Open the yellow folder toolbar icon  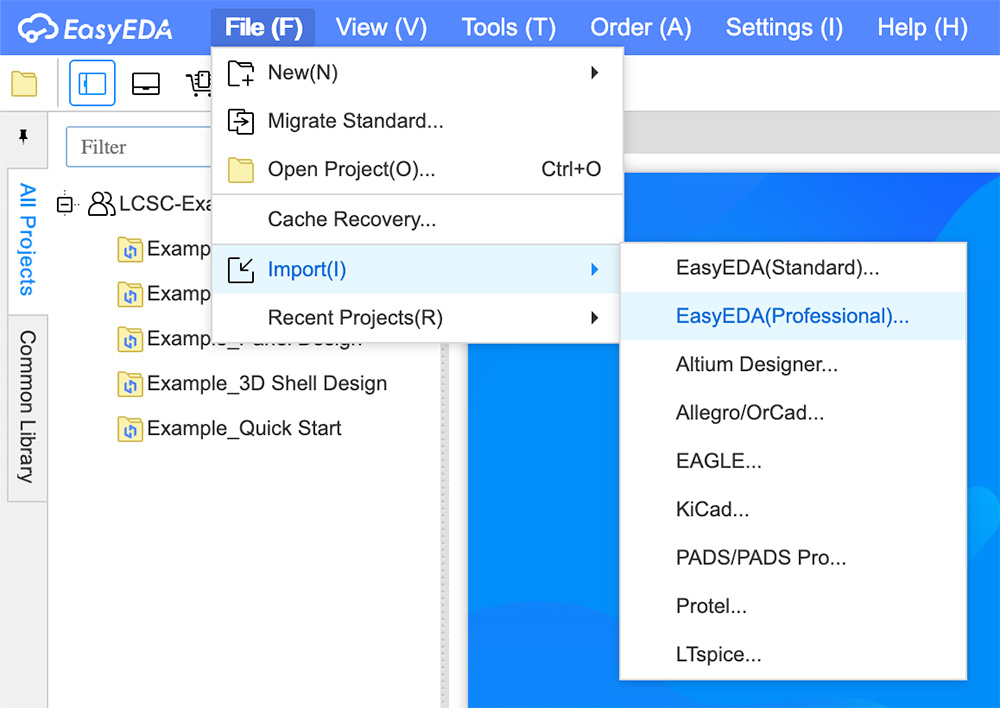tap(24, 84)
